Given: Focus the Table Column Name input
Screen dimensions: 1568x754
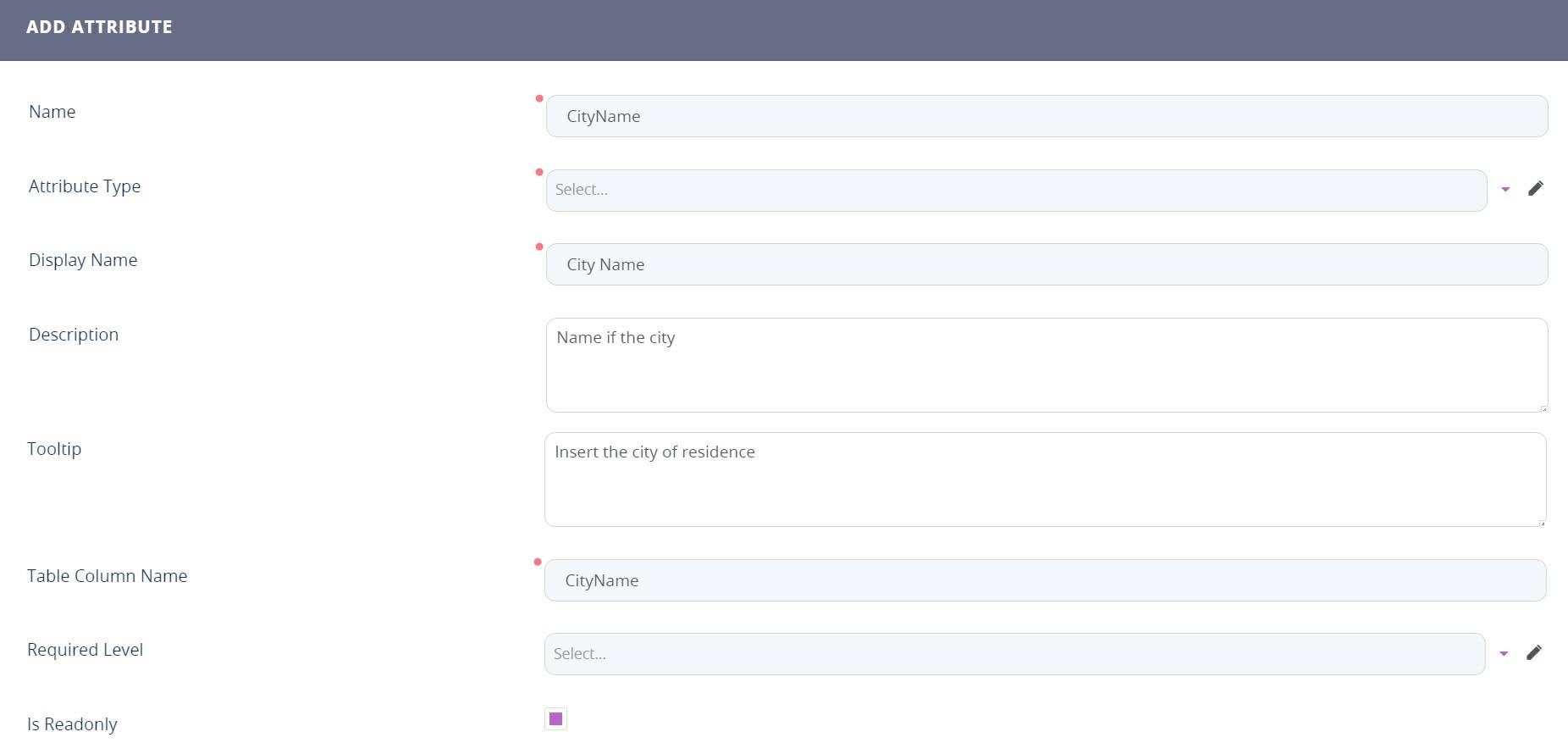Looking at the screenshot, I should tap(1045, 580).
